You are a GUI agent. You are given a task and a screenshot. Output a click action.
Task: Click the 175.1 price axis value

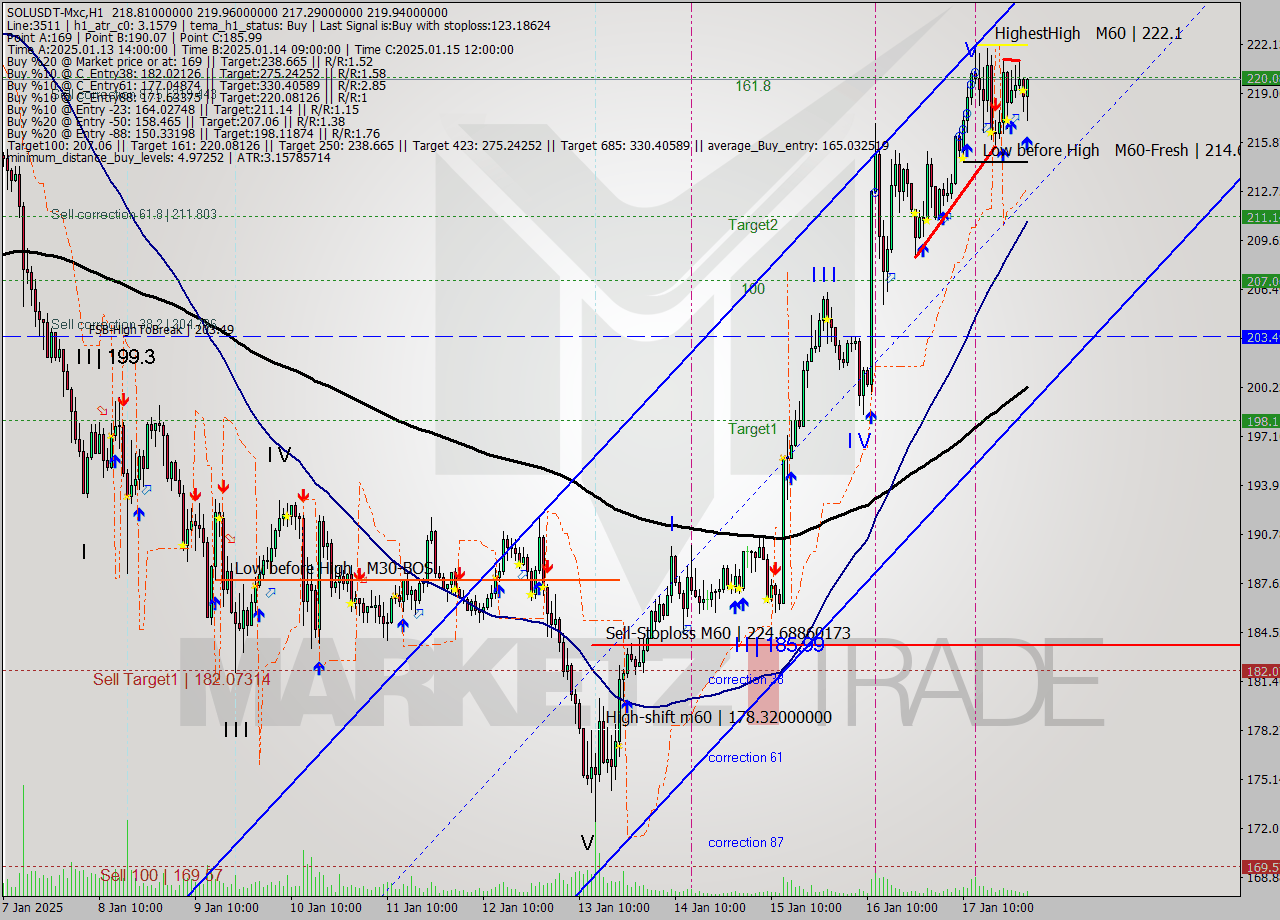point(1262,779)
